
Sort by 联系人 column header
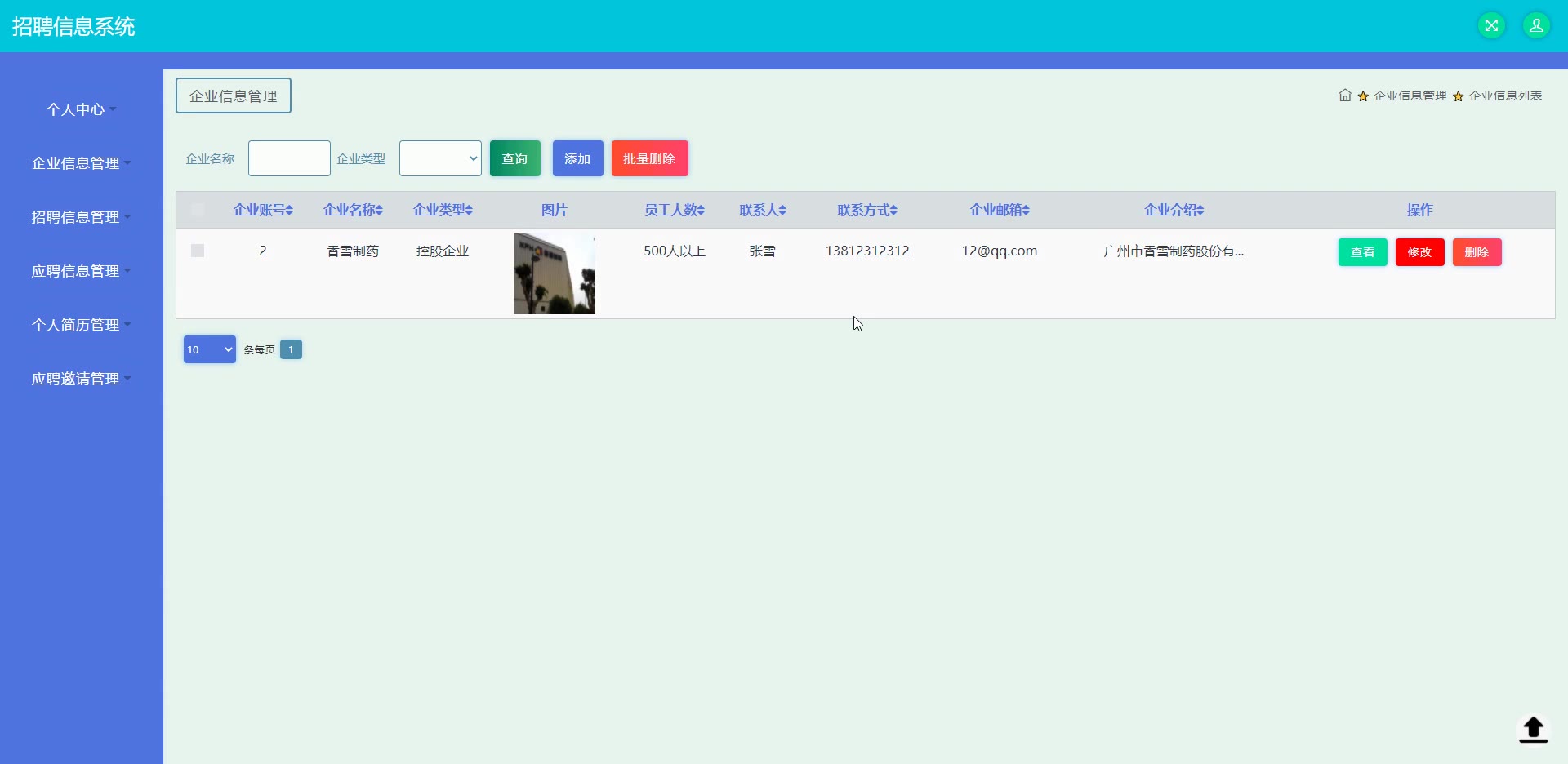(x=763, y=210)
